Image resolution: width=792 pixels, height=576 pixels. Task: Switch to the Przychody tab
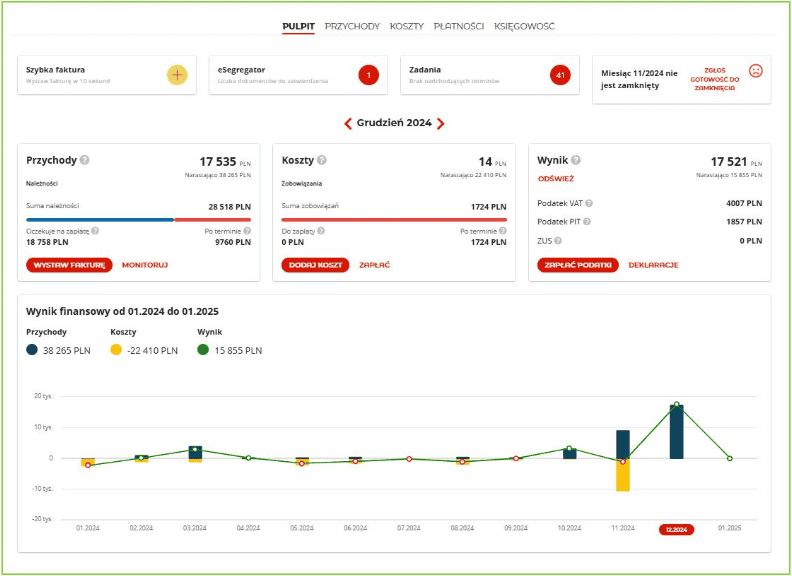(352, 26)
